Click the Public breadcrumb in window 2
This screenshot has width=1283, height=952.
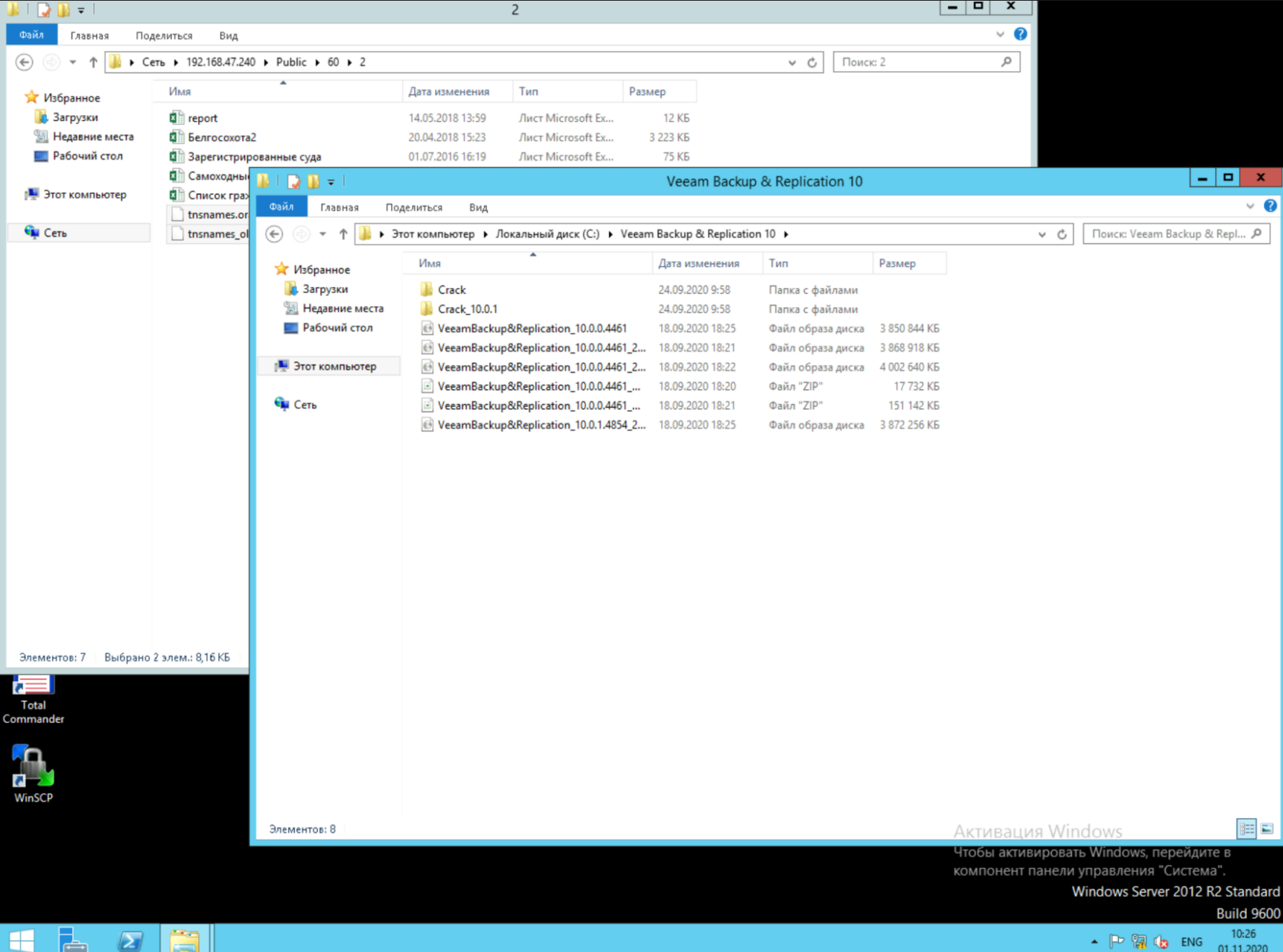(291, 62)
